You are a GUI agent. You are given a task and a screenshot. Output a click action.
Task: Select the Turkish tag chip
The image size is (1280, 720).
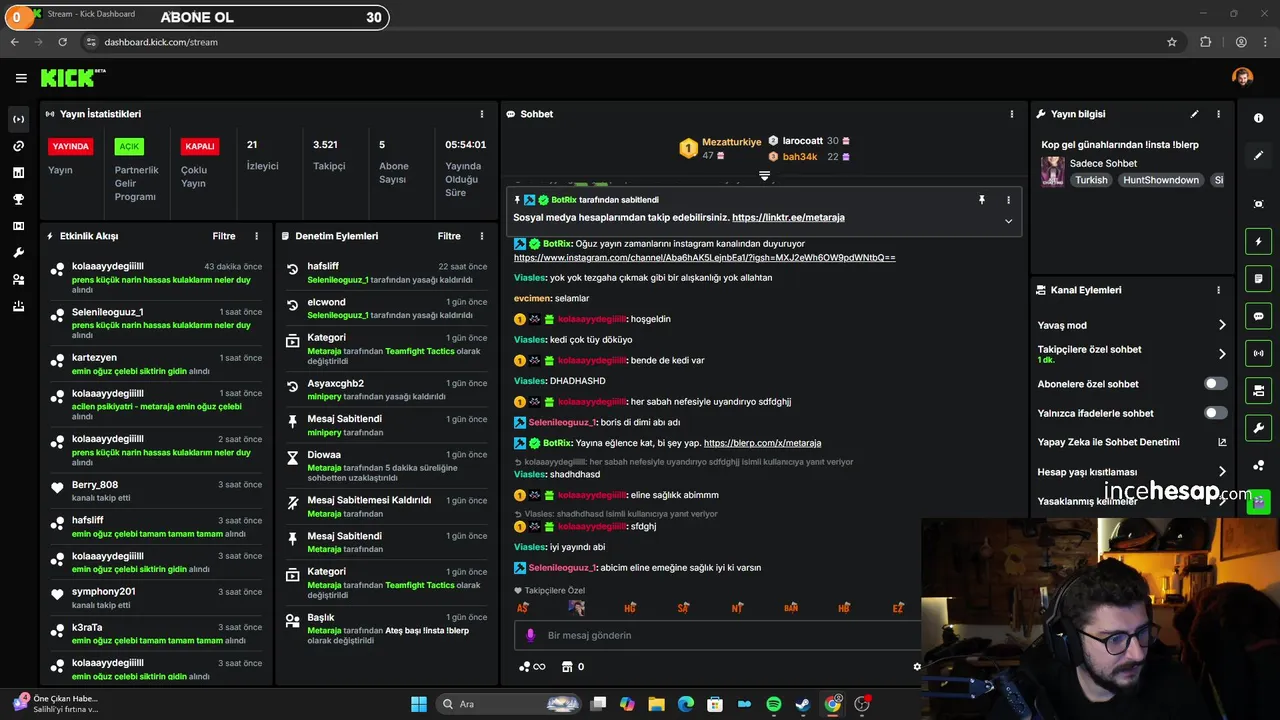tap(1091, 180)
